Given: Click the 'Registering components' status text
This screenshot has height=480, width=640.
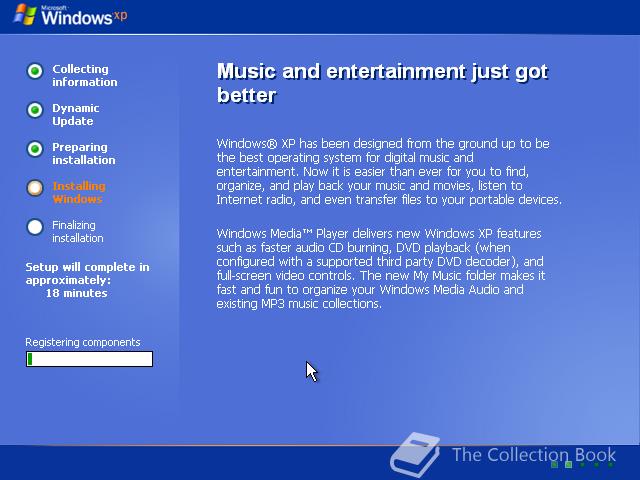Looking at the screenshot, I should coord(83,342).
